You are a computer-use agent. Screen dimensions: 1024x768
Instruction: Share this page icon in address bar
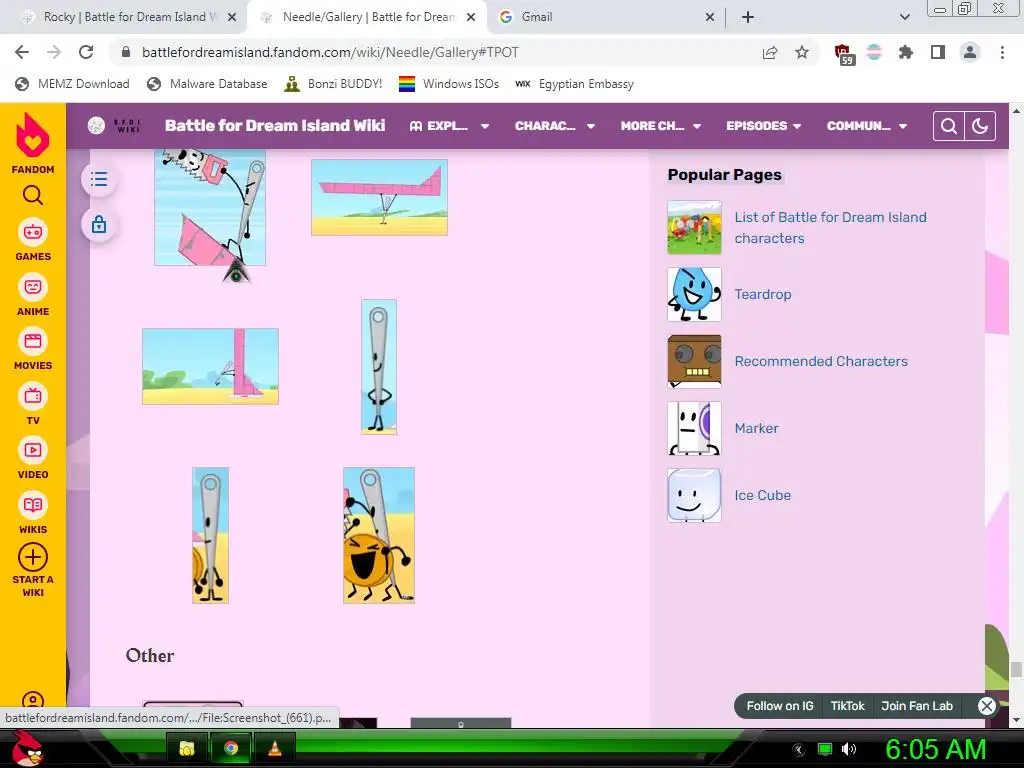[770, 53]
